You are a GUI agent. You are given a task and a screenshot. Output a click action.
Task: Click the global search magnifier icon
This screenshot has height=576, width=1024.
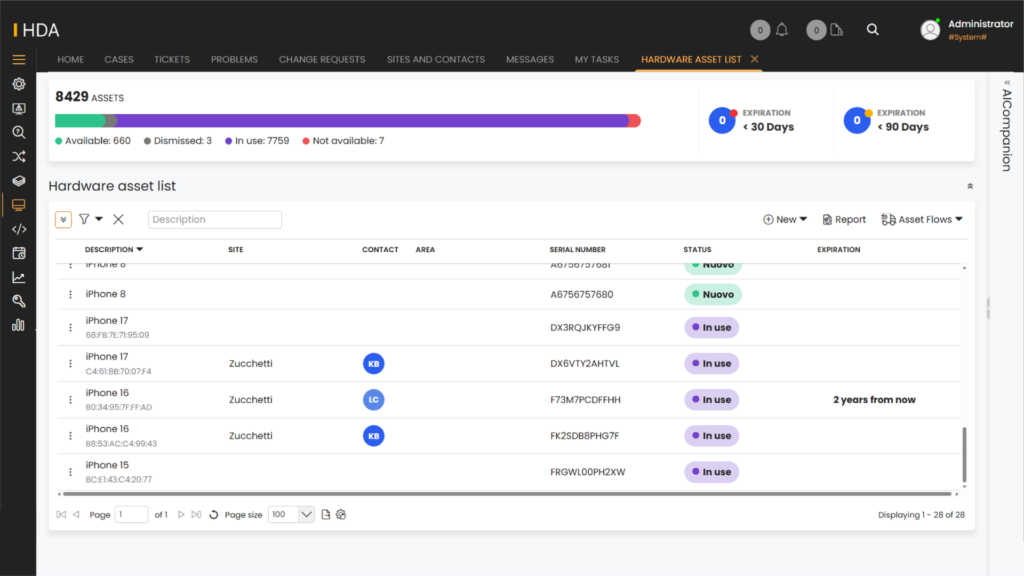click(872, 29)
